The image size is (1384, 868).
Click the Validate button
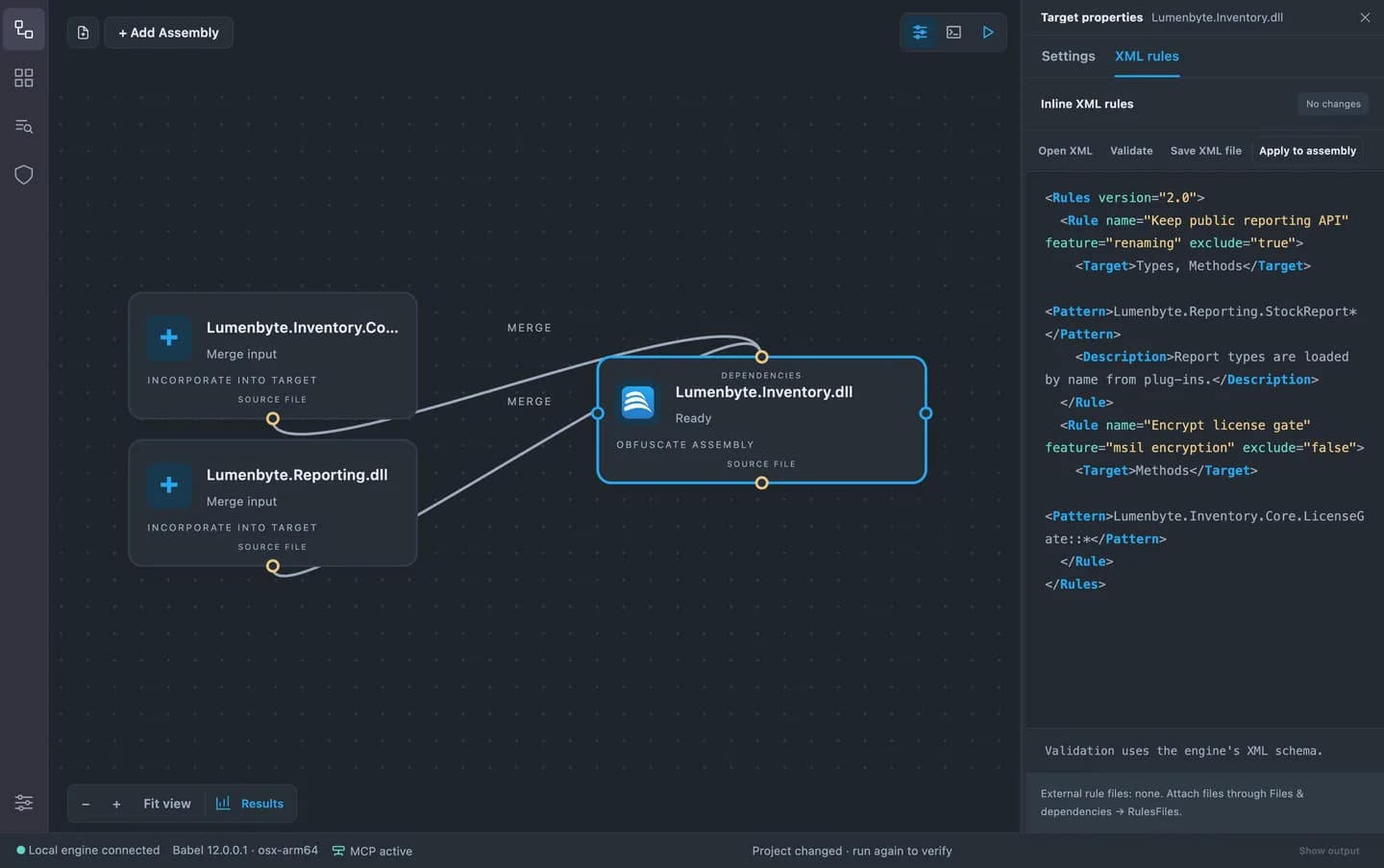click(1131, 151)
